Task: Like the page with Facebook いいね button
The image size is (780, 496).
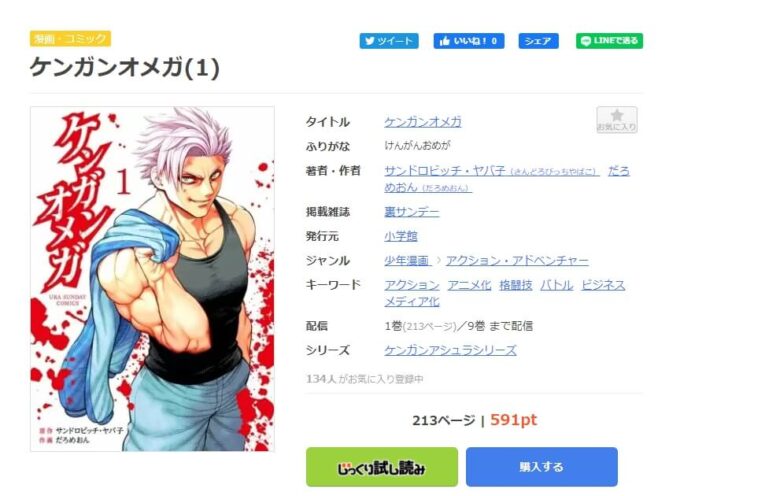Action: (469, 41)
